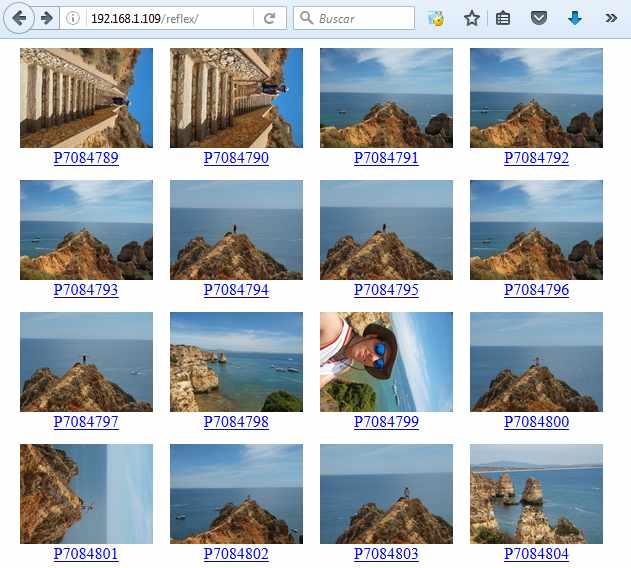This screenshot has width=631, height=568.
Task: Click the thumbnail above P7084792
Action: click(x=536, y=98)
